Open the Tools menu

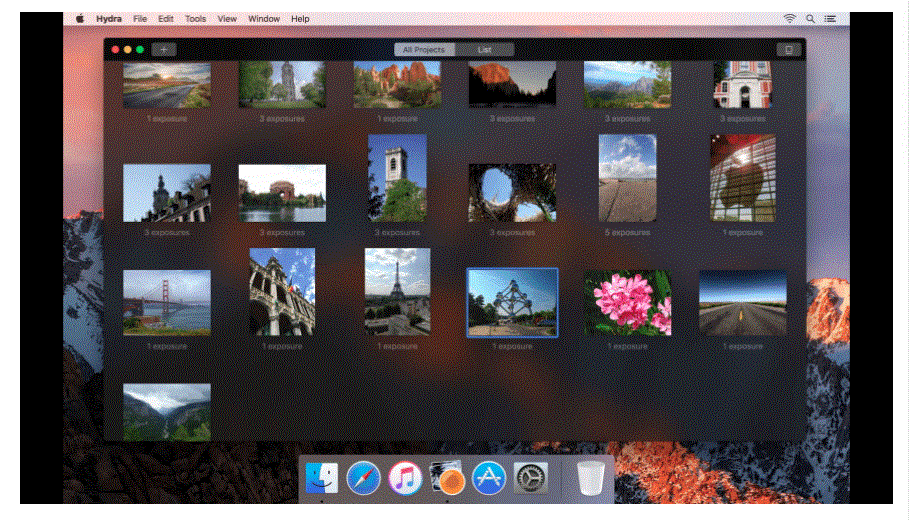point(195,19)
